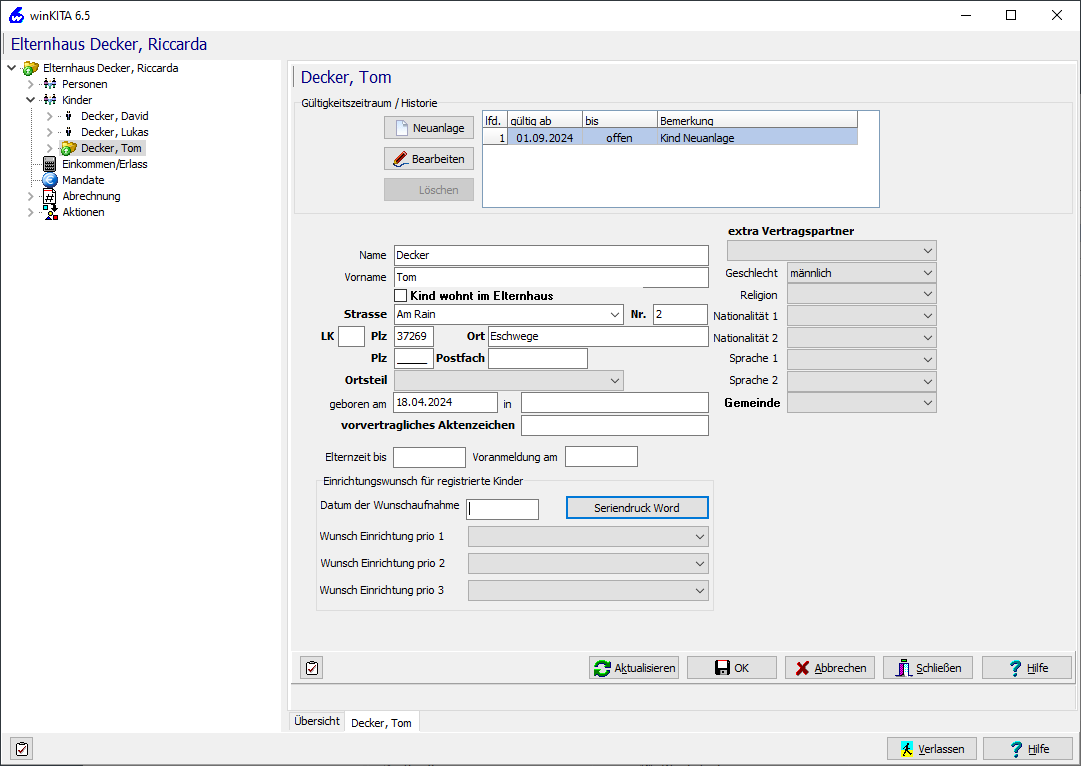Click the Personen group icon
Viewport: 1081px width, 766px height.
50,84
